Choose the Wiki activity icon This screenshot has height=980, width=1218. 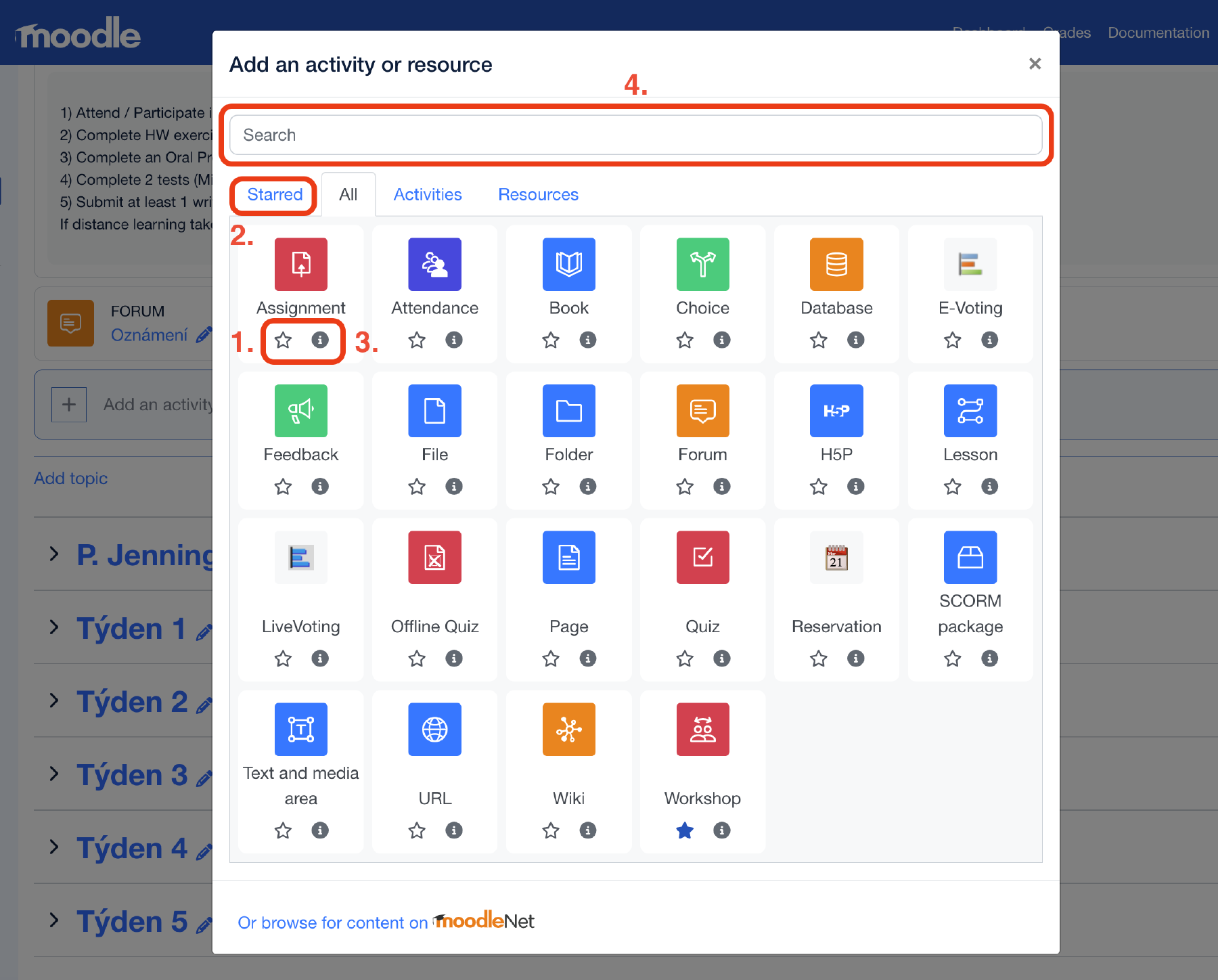[568, 730]
